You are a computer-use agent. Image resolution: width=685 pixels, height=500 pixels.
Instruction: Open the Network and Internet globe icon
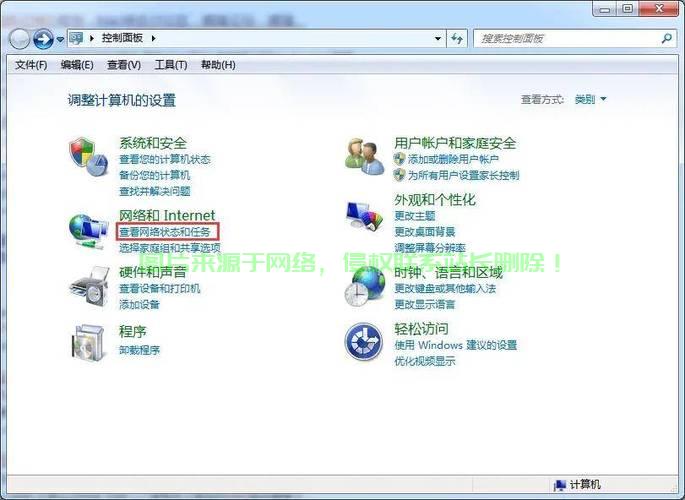pos(87,229)
